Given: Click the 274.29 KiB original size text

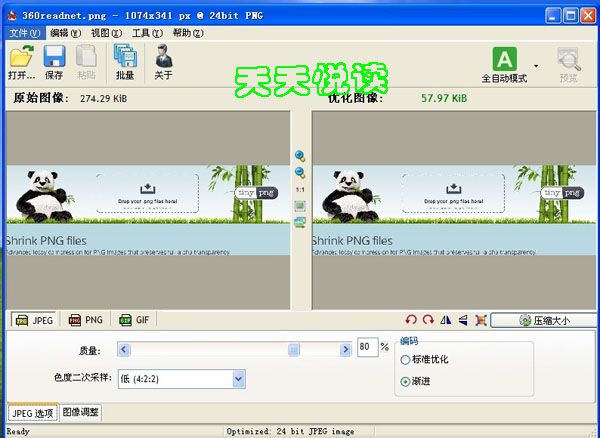Looking at the screenshot, I should tap(103, 99).
